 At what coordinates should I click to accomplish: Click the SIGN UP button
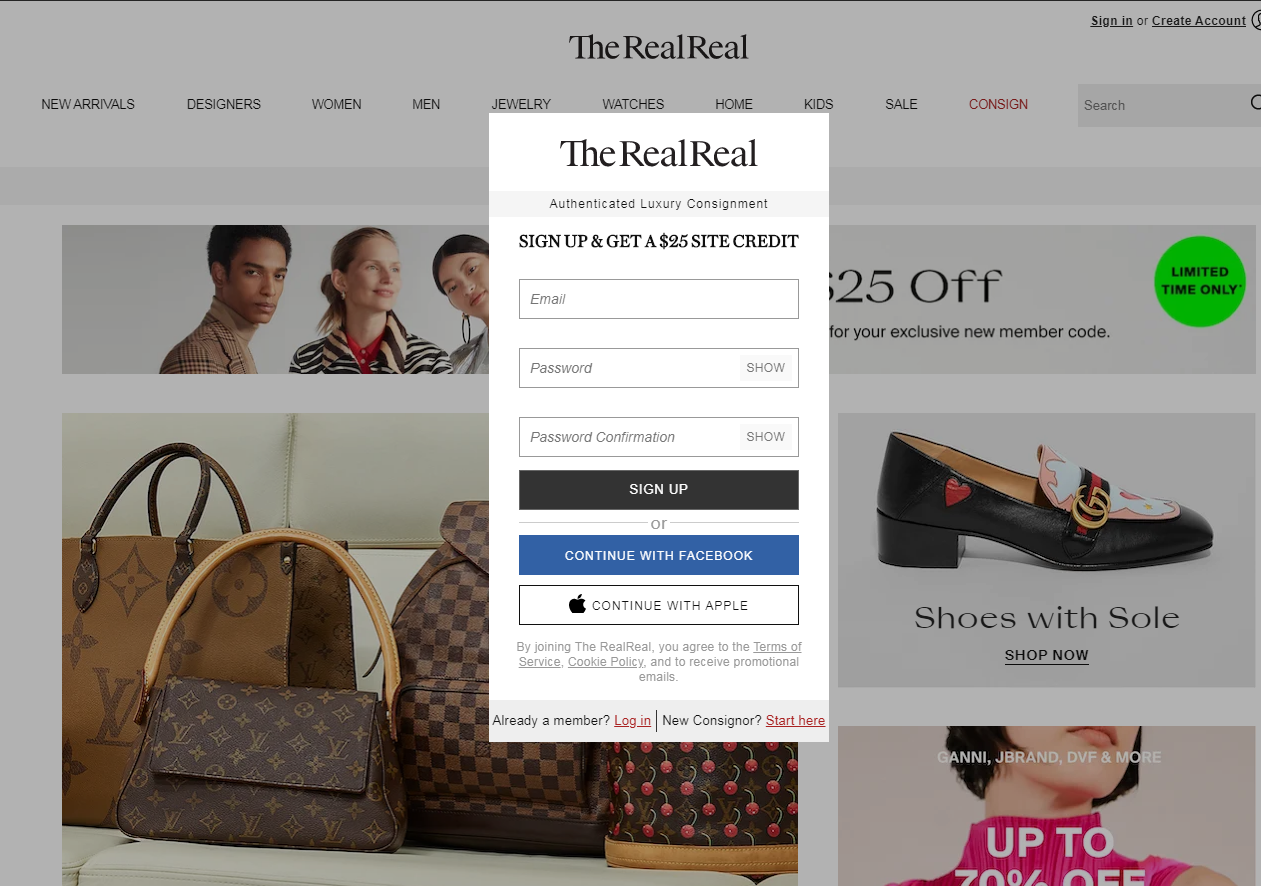click(x=659, y=490)
